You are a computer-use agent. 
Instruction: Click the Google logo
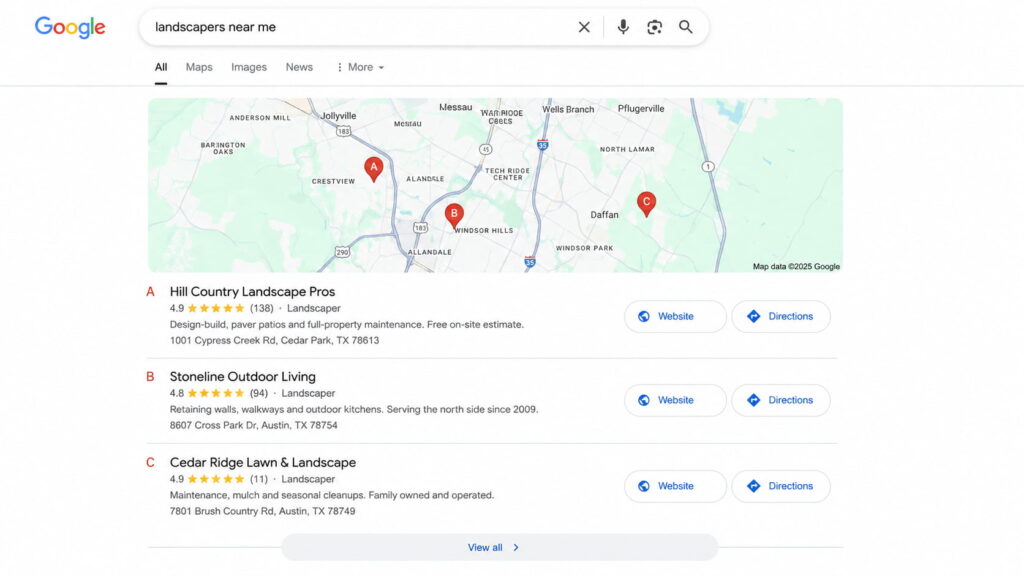pyautogui.click(x=70, y=27)
